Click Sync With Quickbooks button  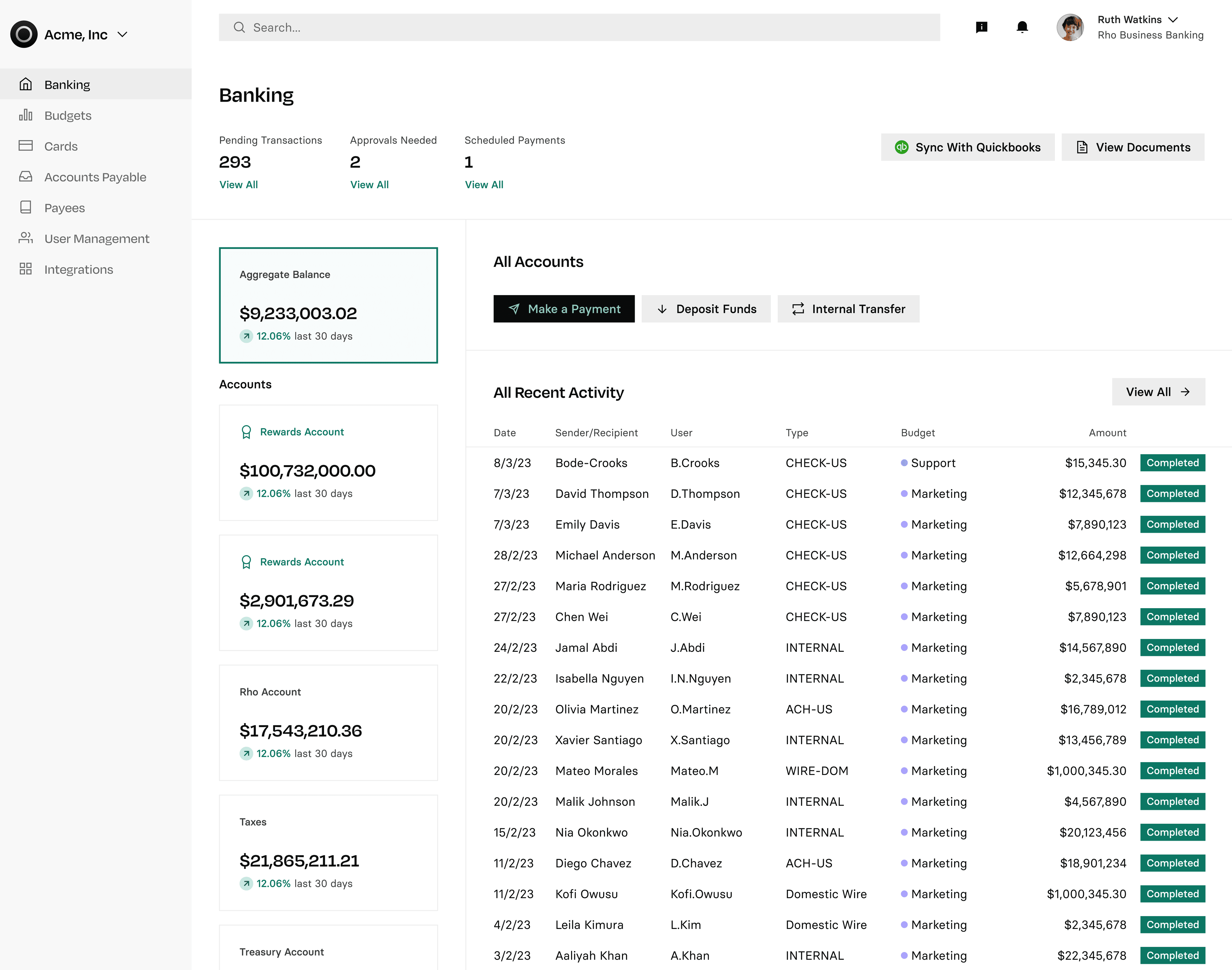tap(967, 147)
